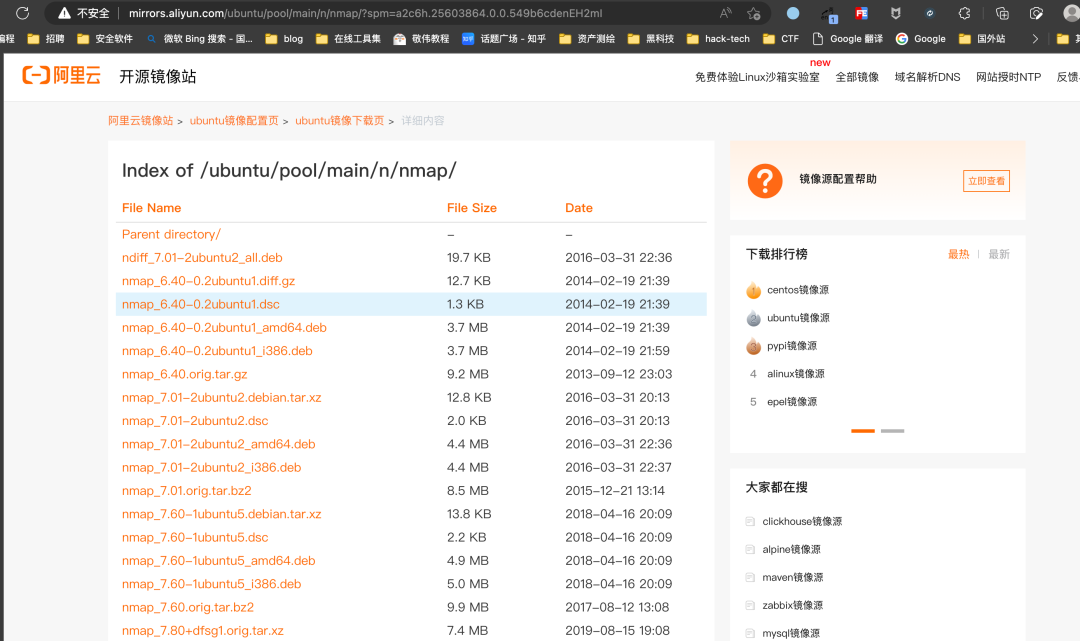The width and height of the screenshot is (1080, 641).
Task: Open the 国外站 bookmark folder
Action: click(982, 39)
